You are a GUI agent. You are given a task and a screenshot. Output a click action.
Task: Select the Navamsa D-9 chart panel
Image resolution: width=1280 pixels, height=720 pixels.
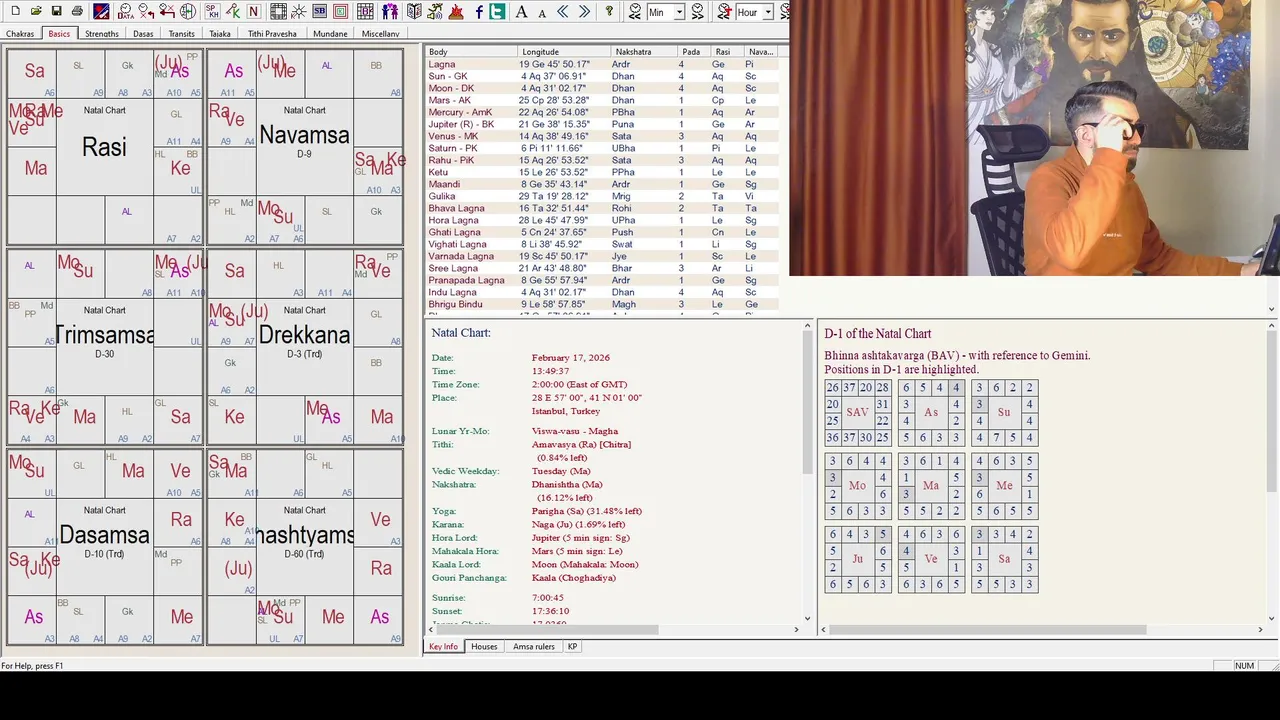coord(305,146)
